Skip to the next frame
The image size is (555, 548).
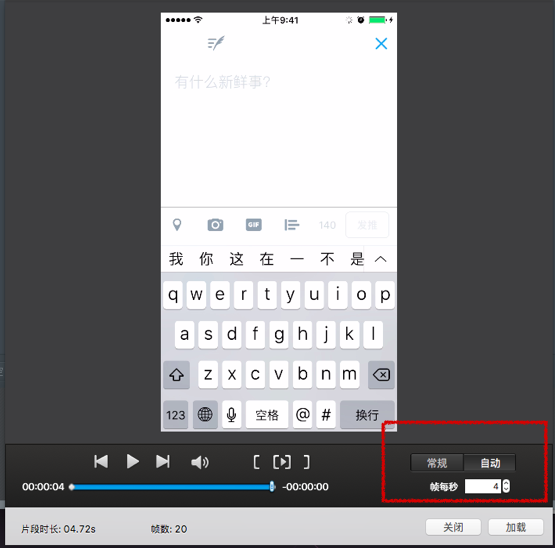(x=163, y=461)
